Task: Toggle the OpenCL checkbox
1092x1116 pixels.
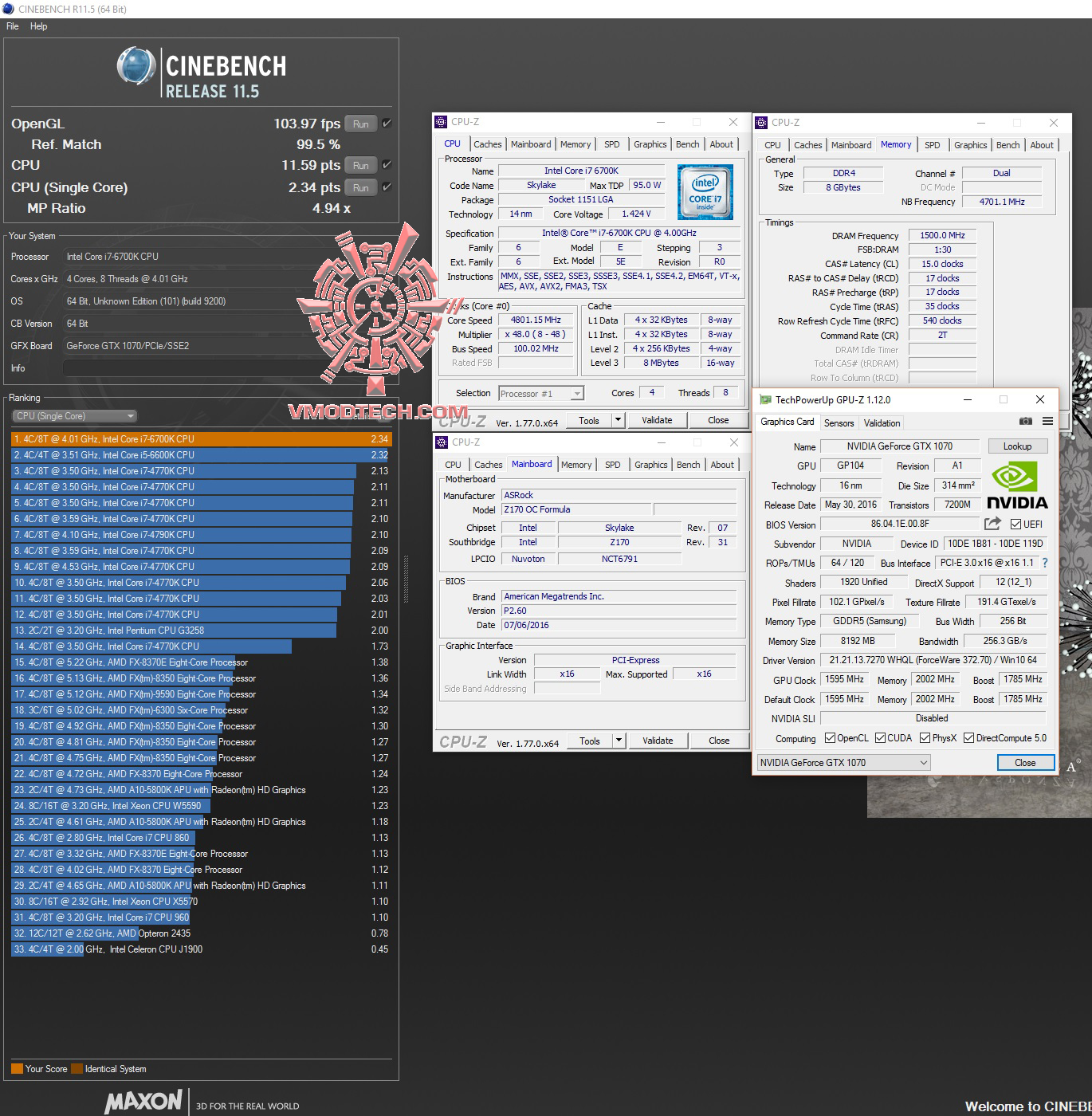Action: [830, 738]
